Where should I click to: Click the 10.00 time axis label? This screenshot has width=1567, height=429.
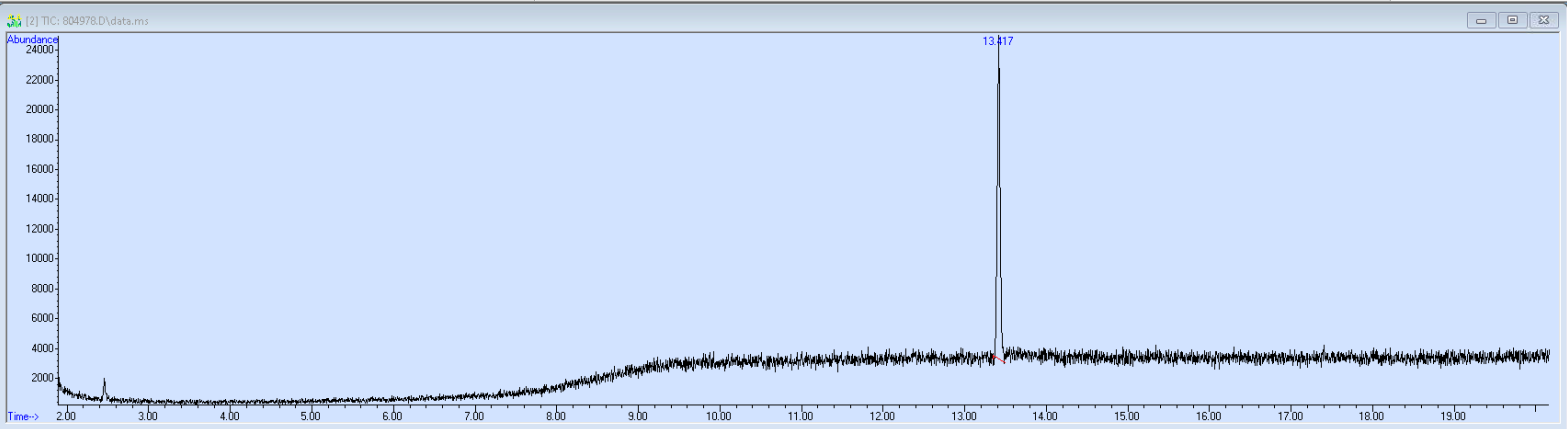point(718,415)
